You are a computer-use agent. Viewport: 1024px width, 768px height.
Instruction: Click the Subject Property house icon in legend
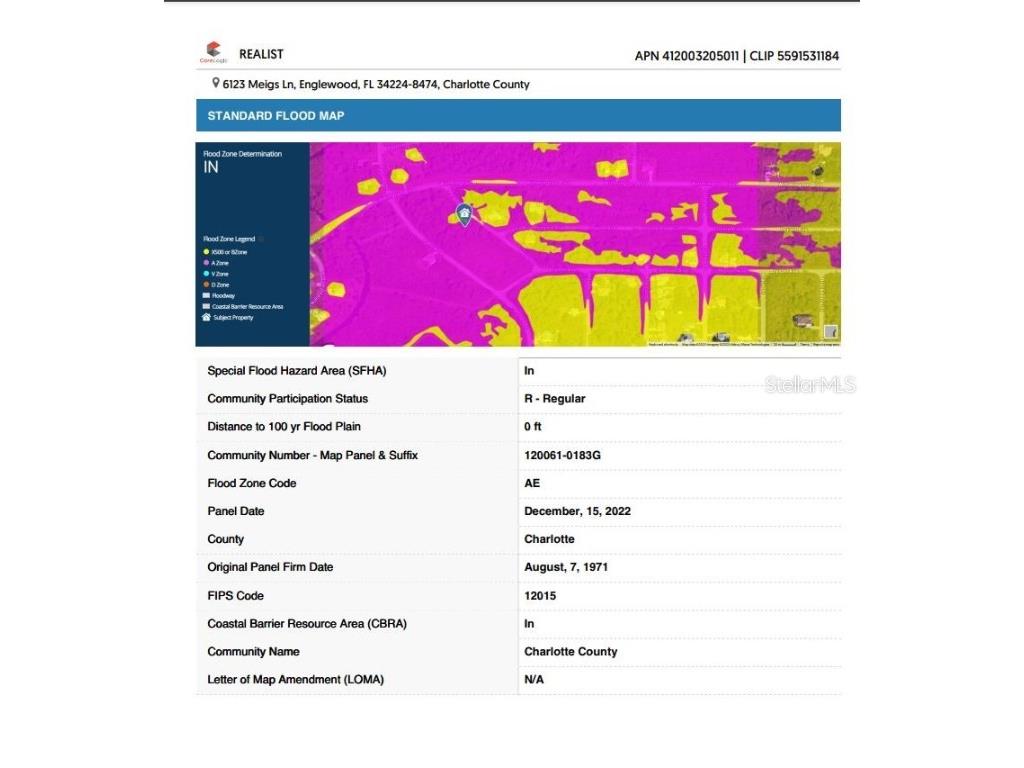[206, 317]
